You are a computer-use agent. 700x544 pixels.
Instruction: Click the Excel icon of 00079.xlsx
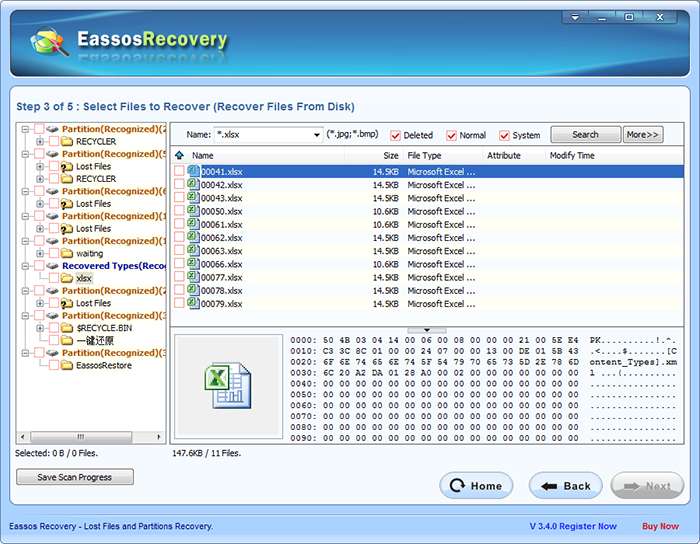tap(193, 303)
